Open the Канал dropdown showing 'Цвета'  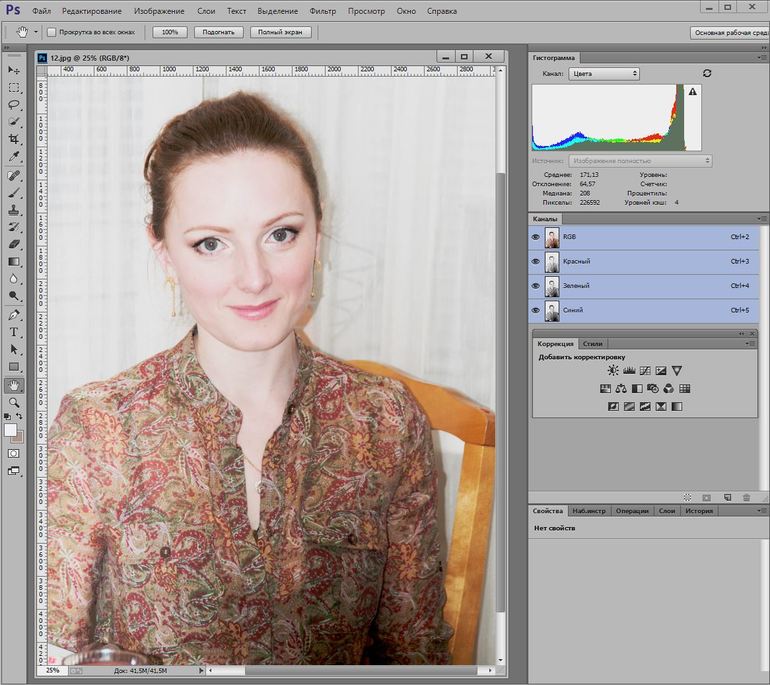click(605, 74)
